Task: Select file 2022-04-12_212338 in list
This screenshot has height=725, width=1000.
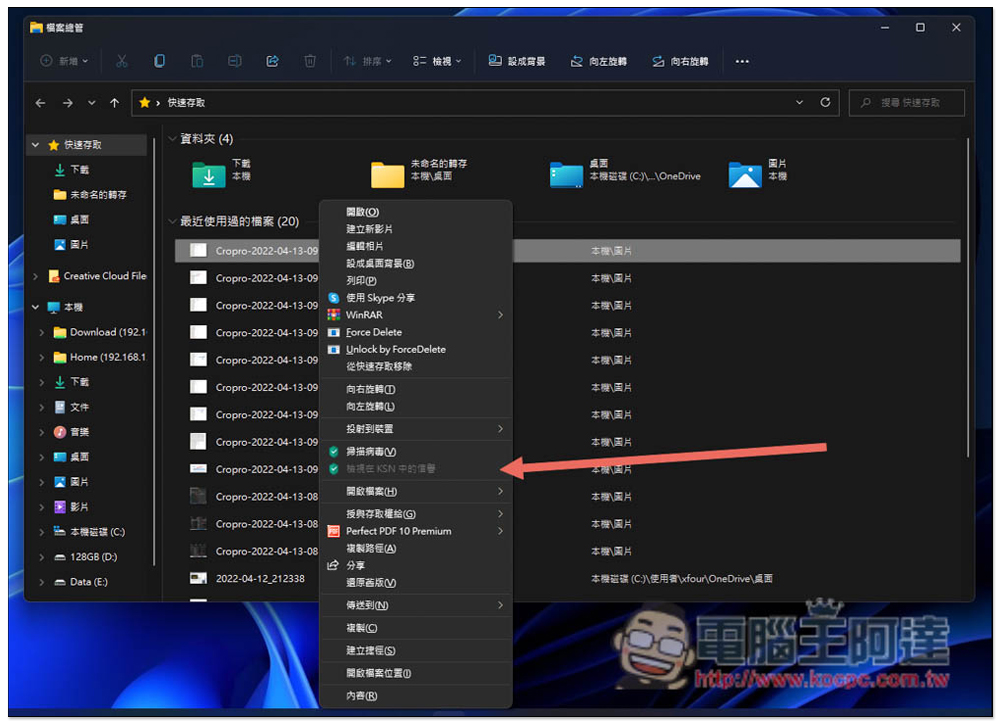Action: [260, 578]
